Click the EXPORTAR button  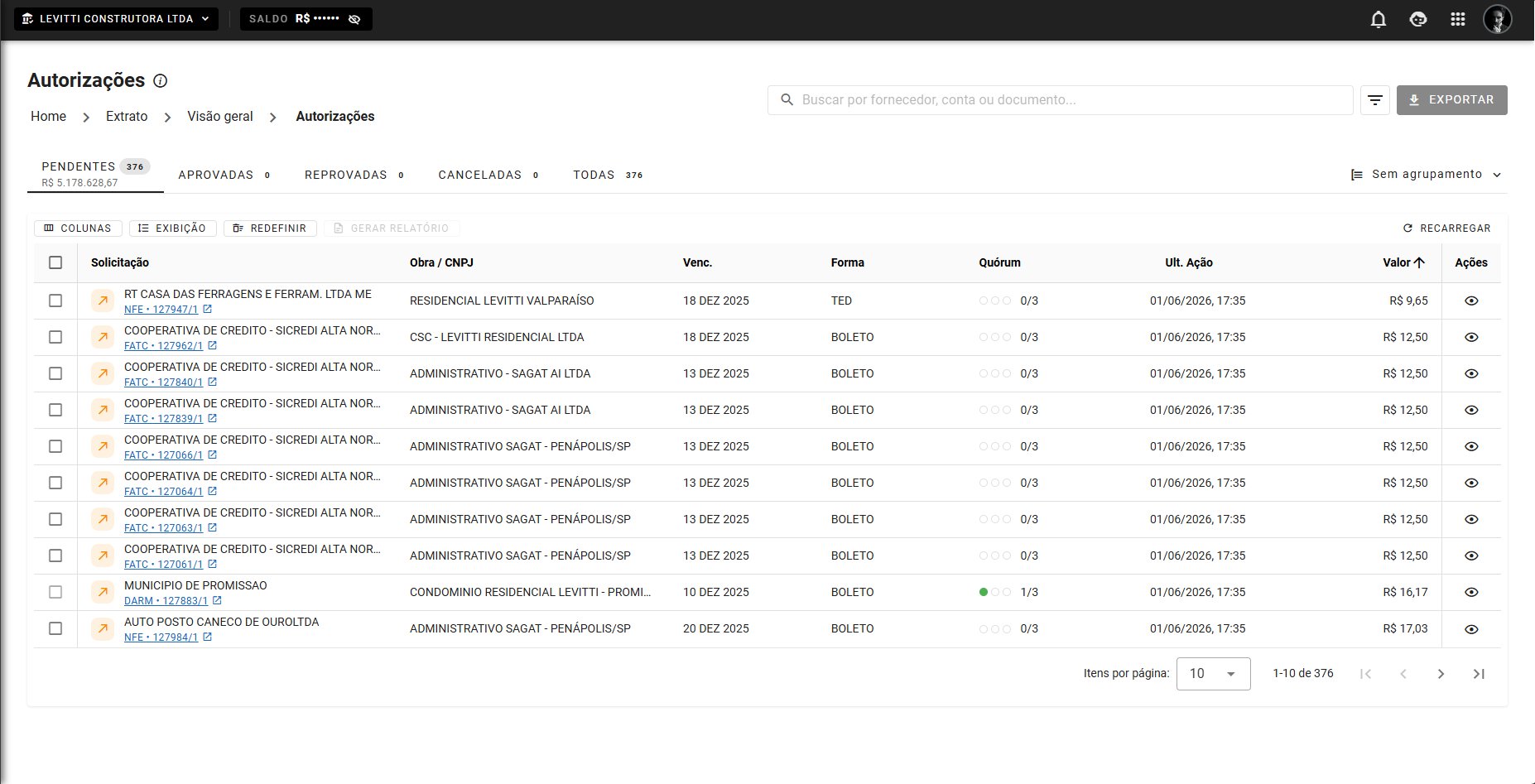point(1451,100)
